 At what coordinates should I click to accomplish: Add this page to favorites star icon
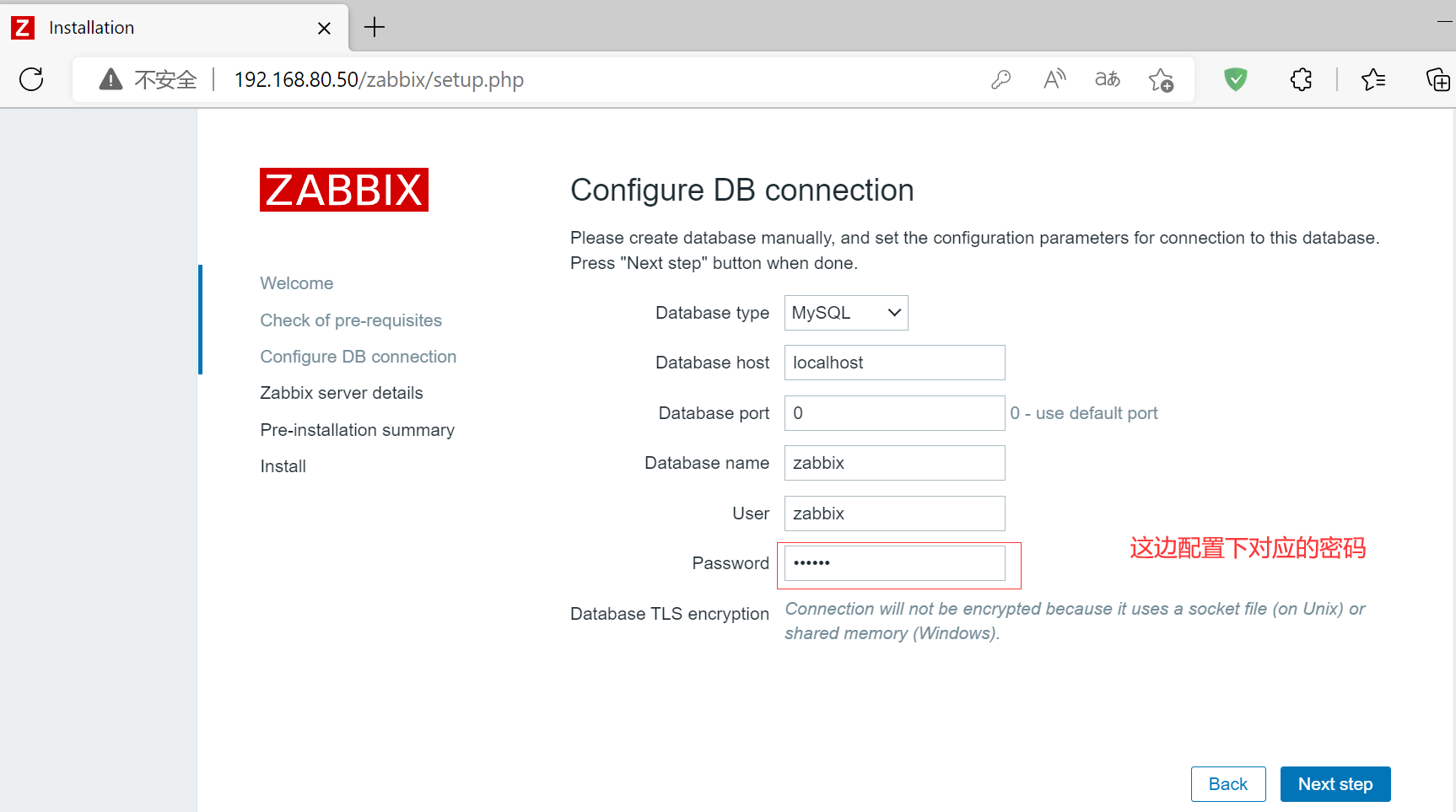click(x=1161, y=79)
